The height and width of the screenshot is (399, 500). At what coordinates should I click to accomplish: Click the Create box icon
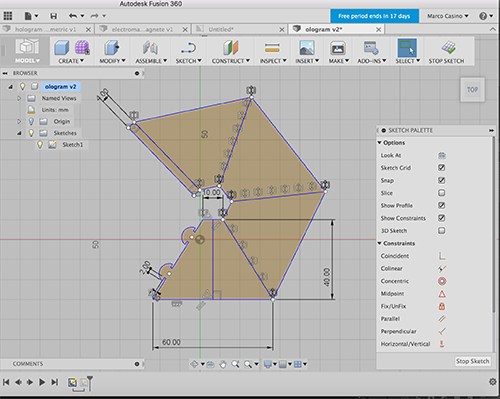pyautogui.click(x=62, y=48)
